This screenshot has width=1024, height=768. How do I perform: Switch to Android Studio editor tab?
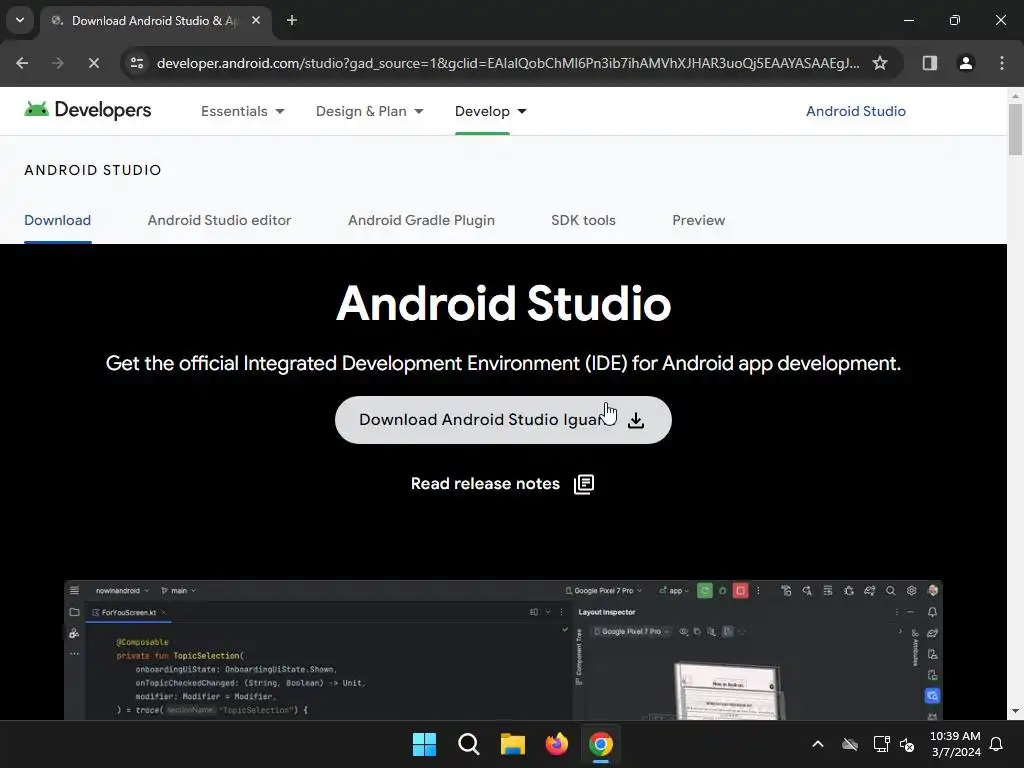click(219, 220)
